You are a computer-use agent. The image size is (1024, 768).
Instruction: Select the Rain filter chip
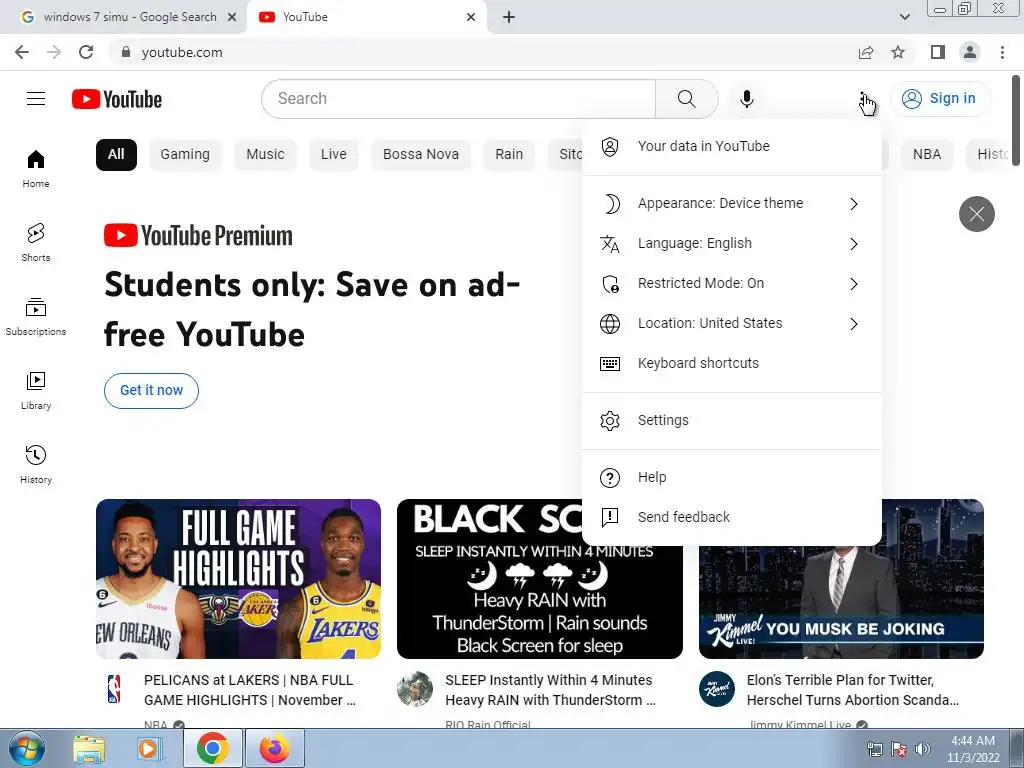pos(509,155)
